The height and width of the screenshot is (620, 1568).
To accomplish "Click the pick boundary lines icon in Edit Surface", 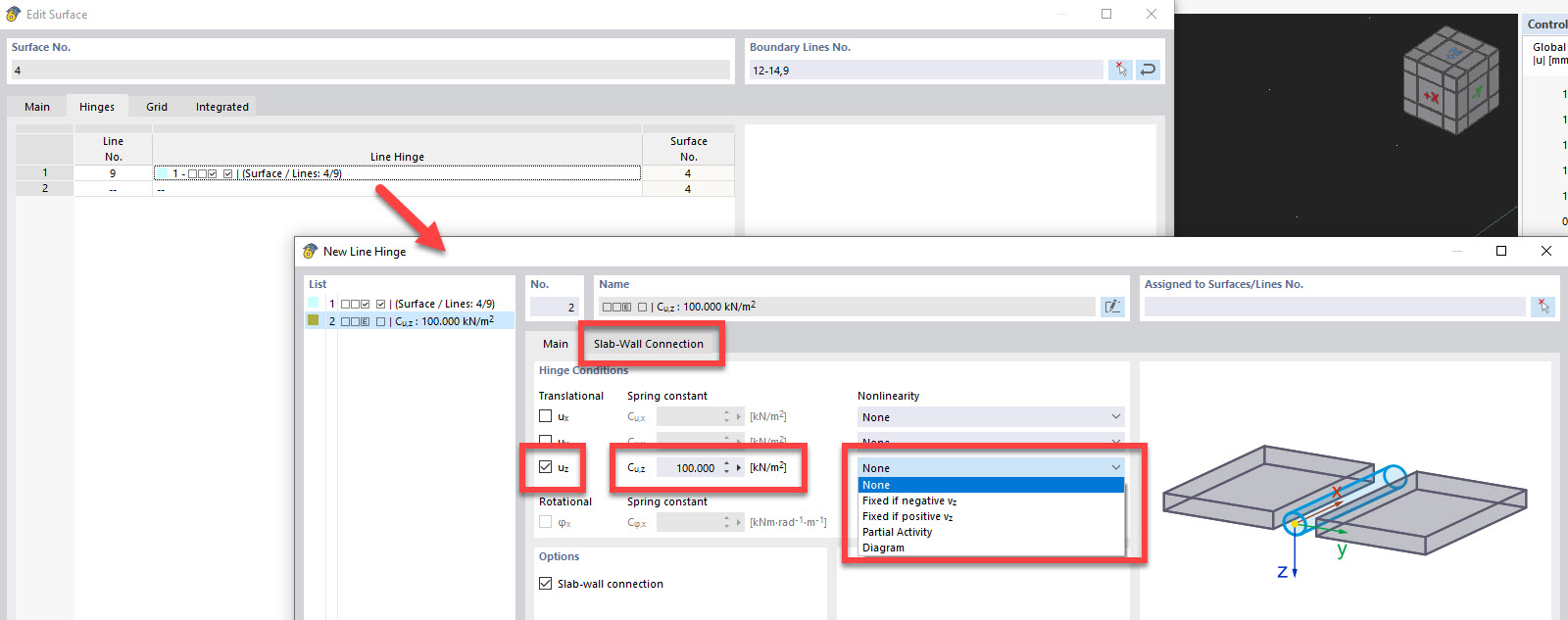I will point(1120,70).
